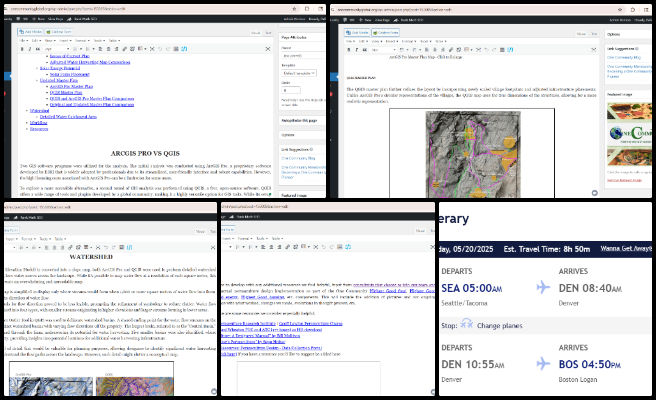
Task: Open Format menu in ARCGIS PRO VS QGIS editor
Action: (82, 41)
